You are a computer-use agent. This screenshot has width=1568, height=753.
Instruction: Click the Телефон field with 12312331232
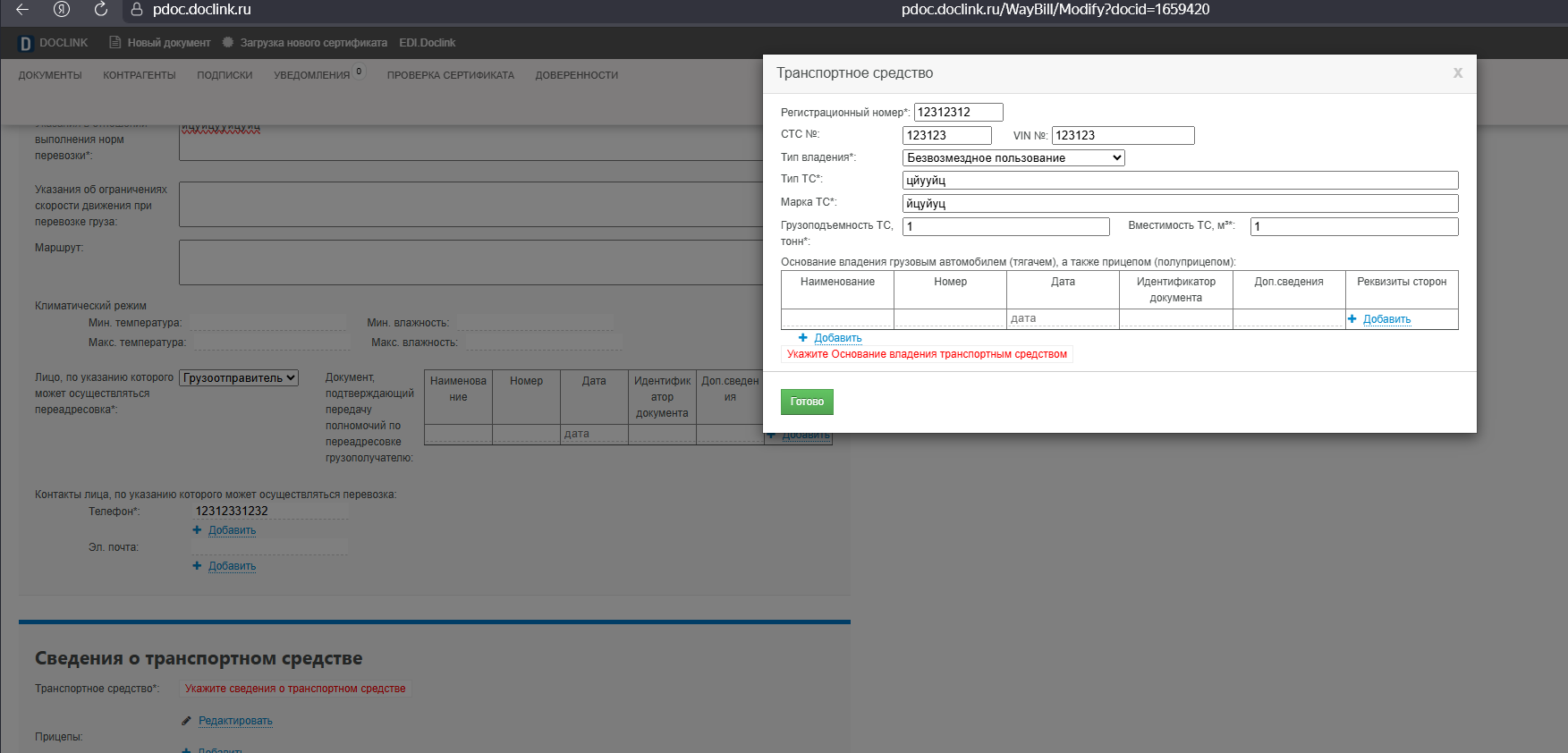pyautogui.click(x=269, y=511)
